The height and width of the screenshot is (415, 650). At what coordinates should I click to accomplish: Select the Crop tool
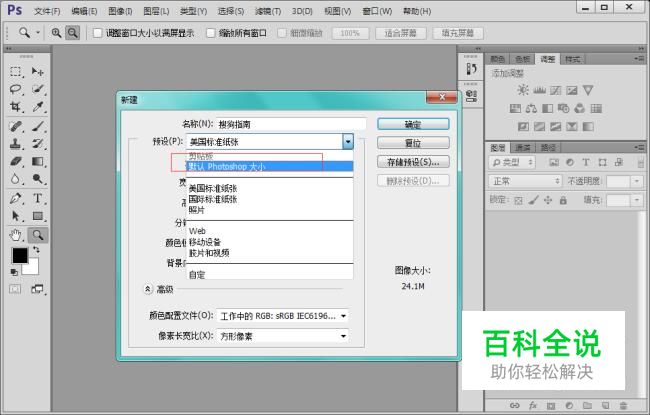tap(15, 107)
